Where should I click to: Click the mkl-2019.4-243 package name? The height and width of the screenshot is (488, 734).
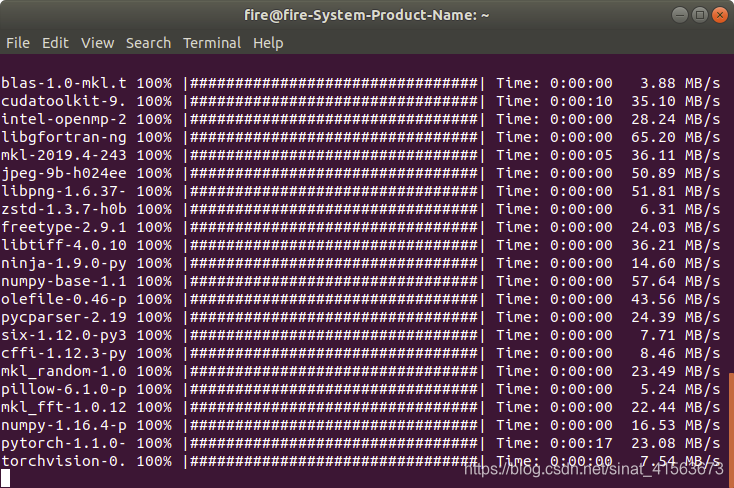click(x=64, y=155)
